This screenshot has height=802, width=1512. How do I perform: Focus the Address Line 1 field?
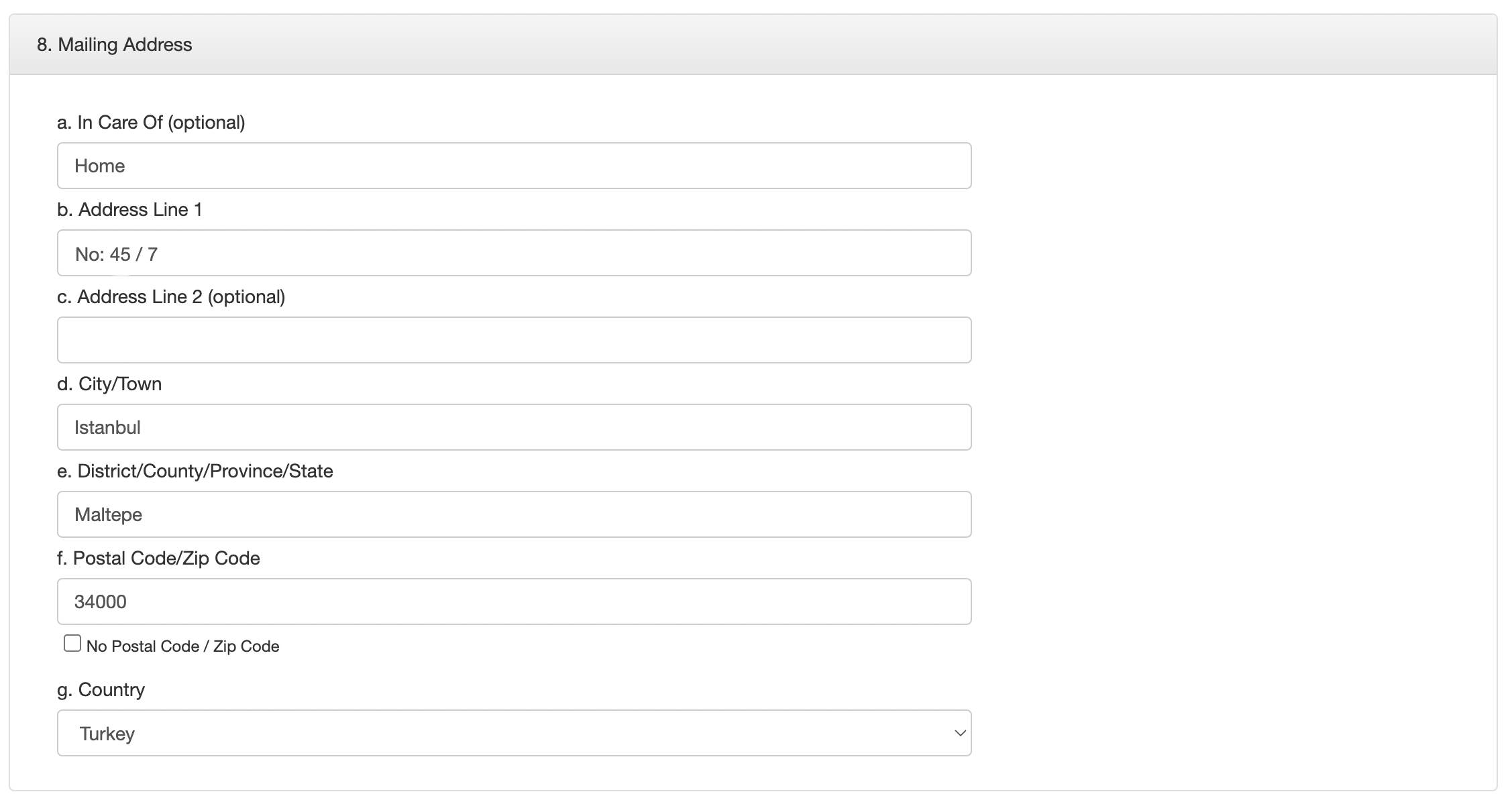pyautogui.click(x=514, y=253)
